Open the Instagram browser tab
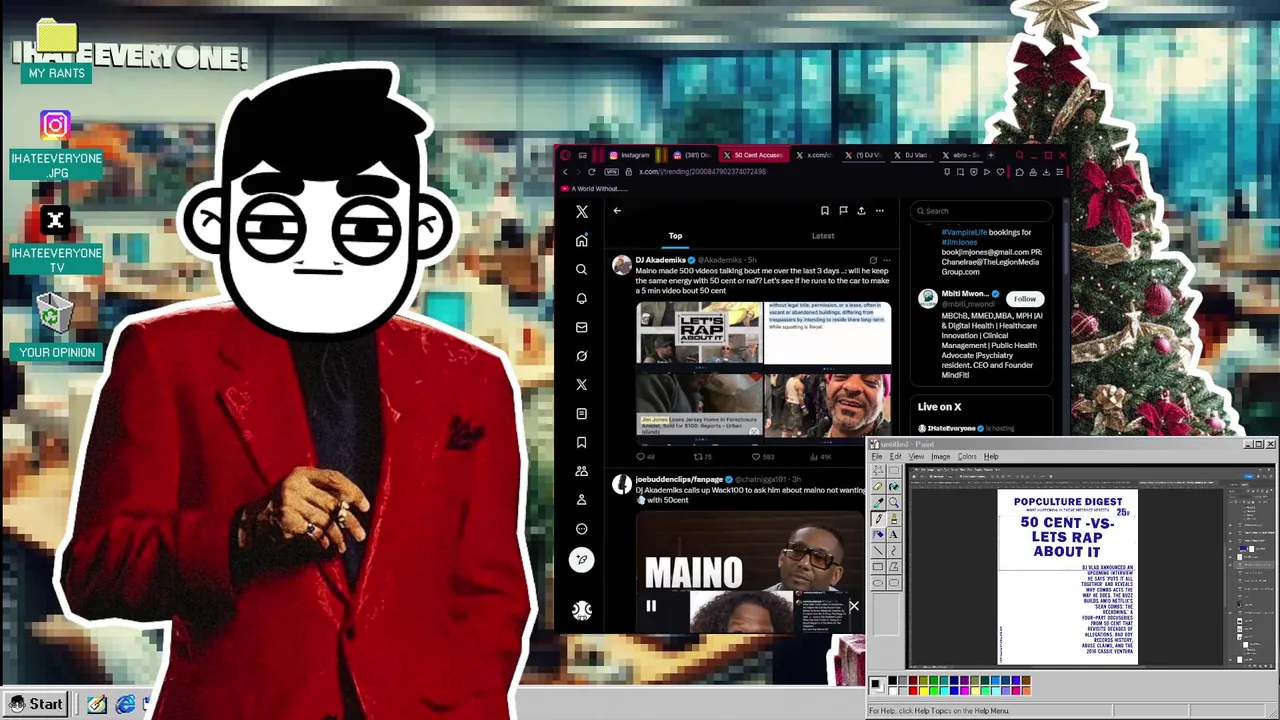 pyautogui.click(x=629, y=155)
